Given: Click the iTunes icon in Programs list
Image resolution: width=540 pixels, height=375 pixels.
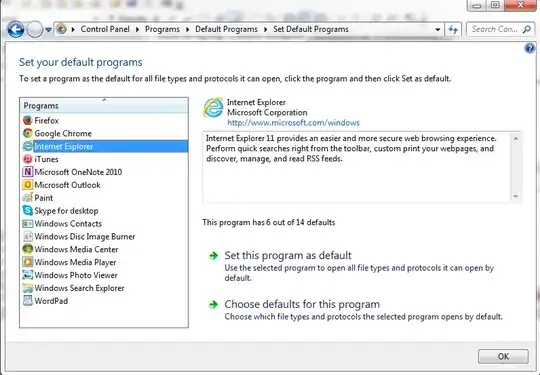Looking at the screenshot, I should (x=28, y=159).
